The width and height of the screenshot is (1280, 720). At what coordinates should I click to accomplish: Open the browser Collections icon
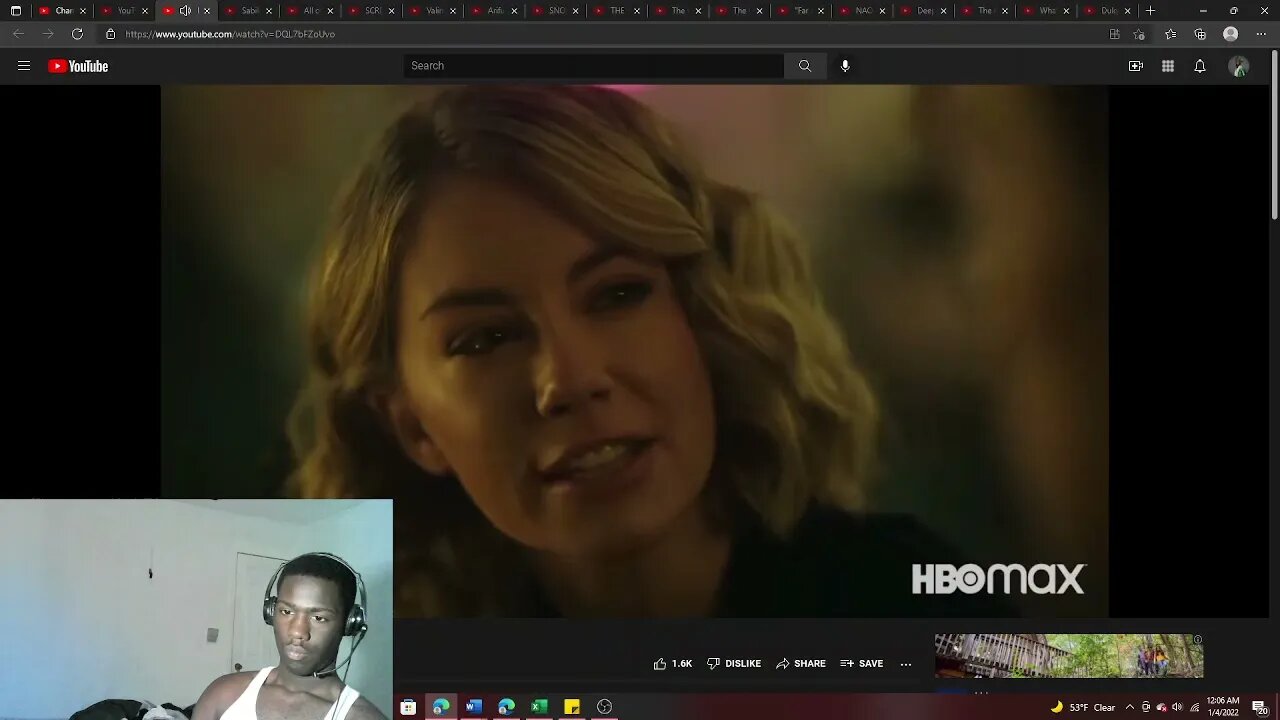pyautogui.click(x=1201, y=34)
